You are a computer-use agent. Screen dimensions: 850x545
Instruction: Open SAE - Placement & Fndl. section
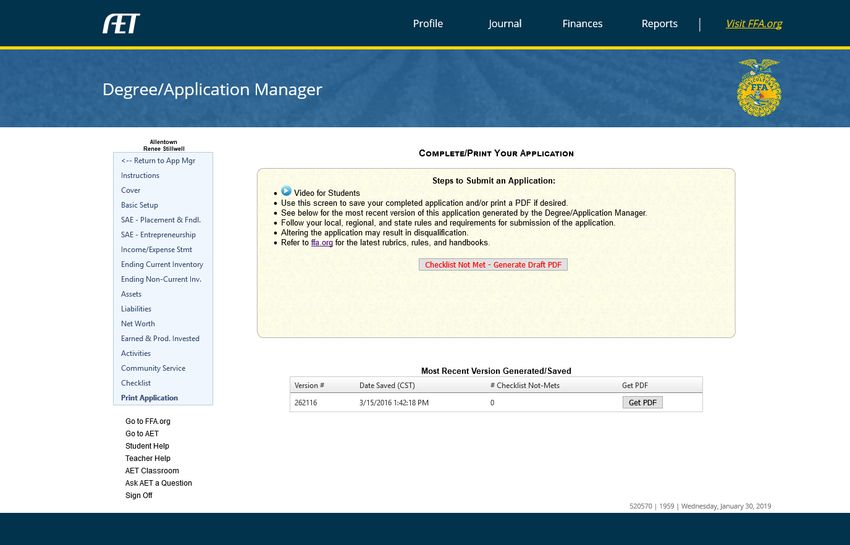coord(161,220)
